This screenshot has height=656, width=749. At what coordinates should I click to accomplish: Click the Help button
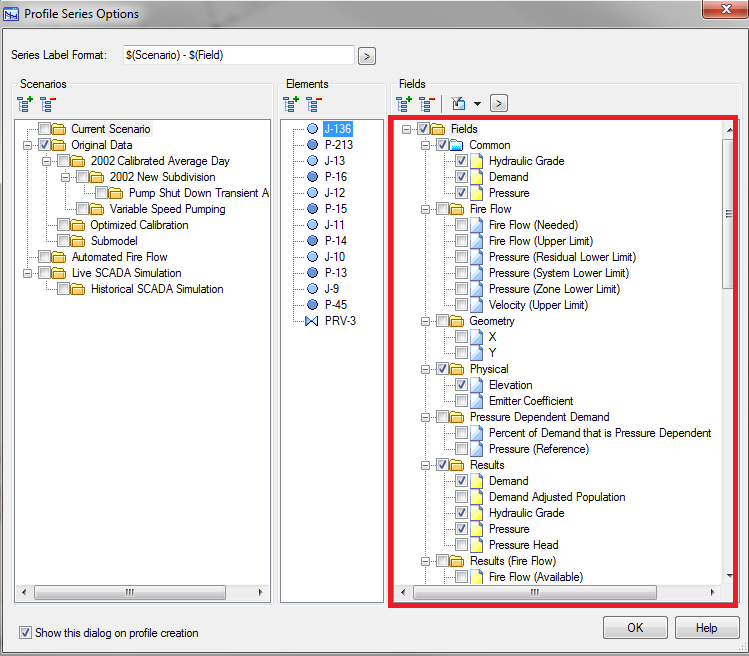click(x=706, y=627)
